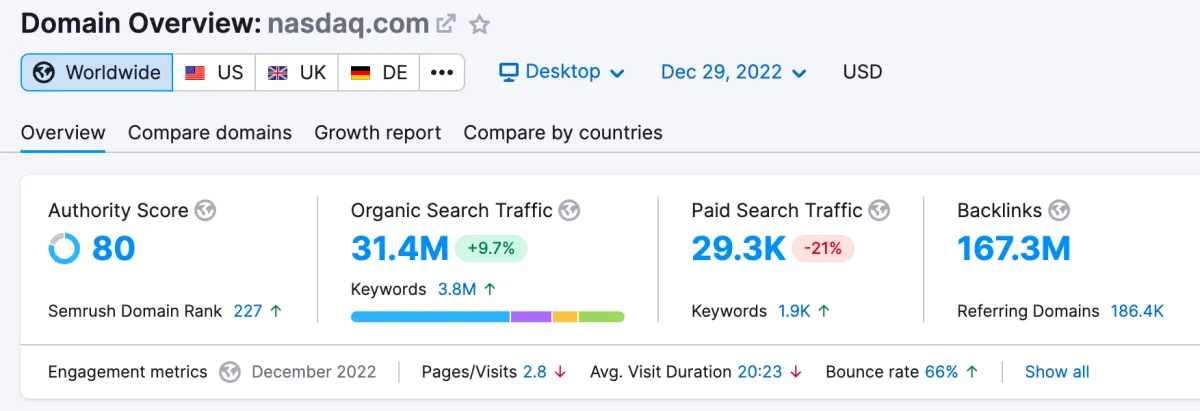This screenshot has width=1200, height=411.
Task: Click green segment of keywords bar
Action: [x=601, y=317]
